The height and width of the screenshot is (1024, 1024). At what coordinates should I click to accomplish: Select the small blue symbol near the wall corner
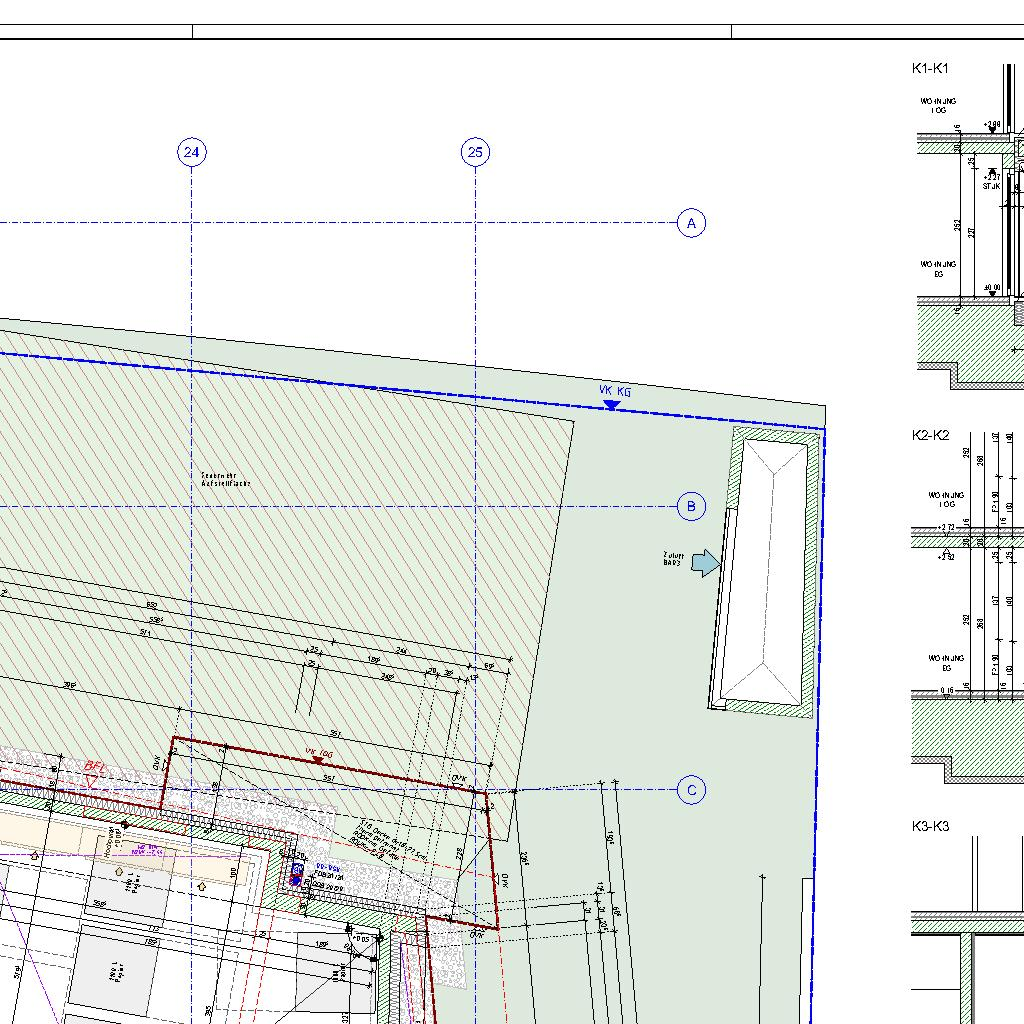pyautogui.click(x=295, y=878)
